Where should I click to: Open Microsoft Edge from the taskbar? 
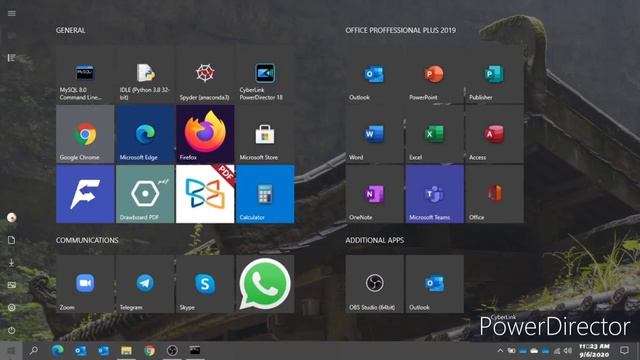point(57,351)
